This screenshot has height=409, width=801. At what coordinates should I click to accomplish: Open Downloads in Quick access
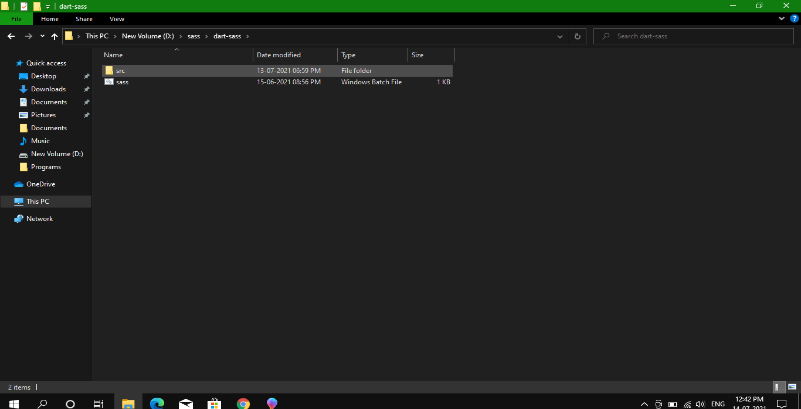tap(48, 89)
